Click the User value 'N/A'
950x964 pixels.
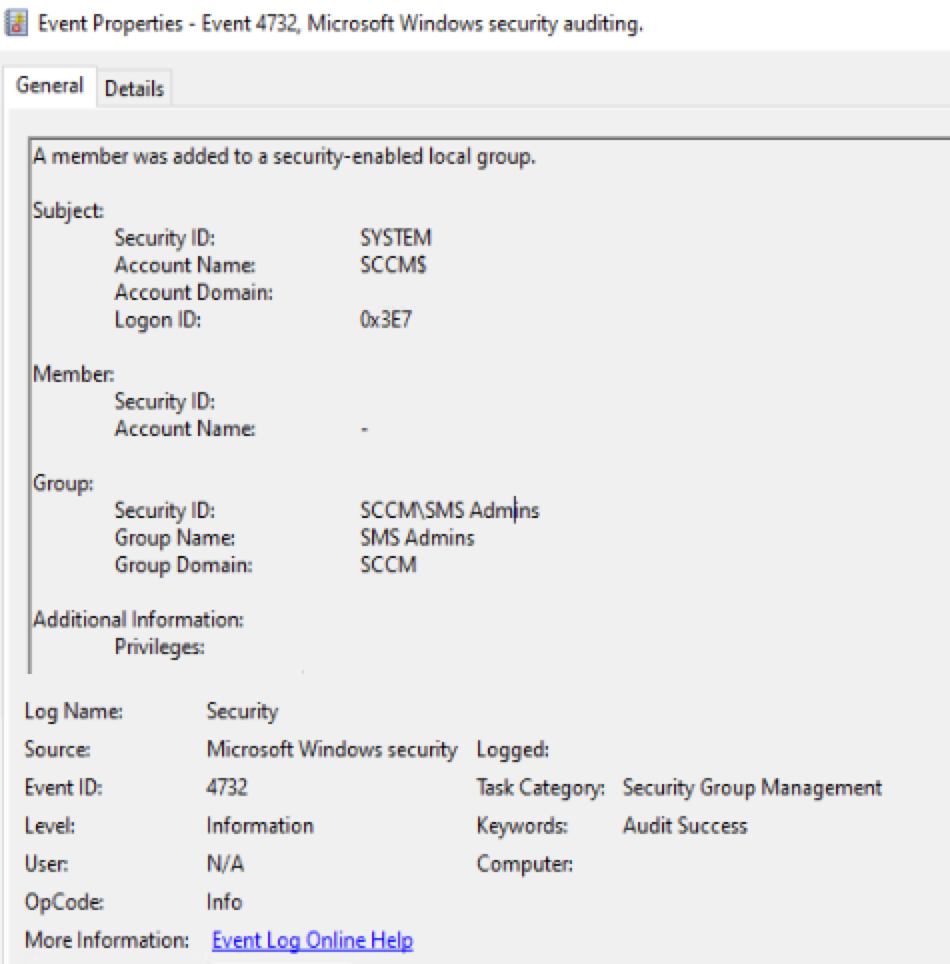click(225, 864)
